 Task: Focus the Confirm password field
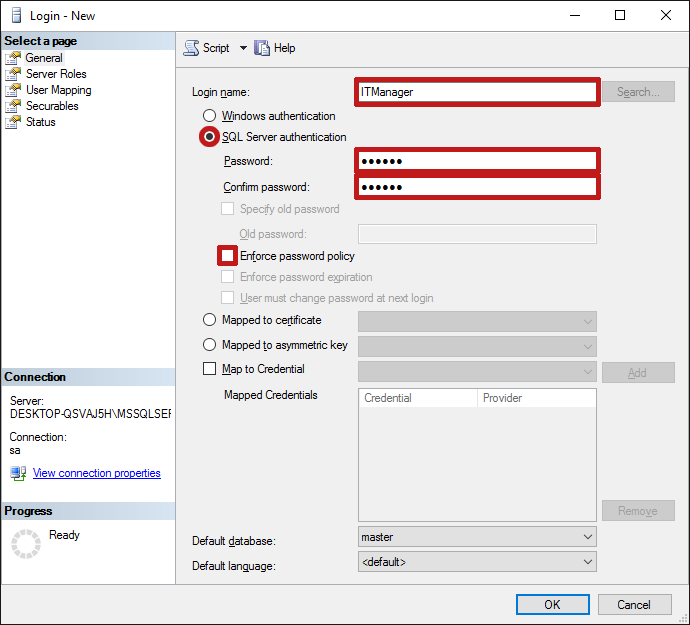477,187
